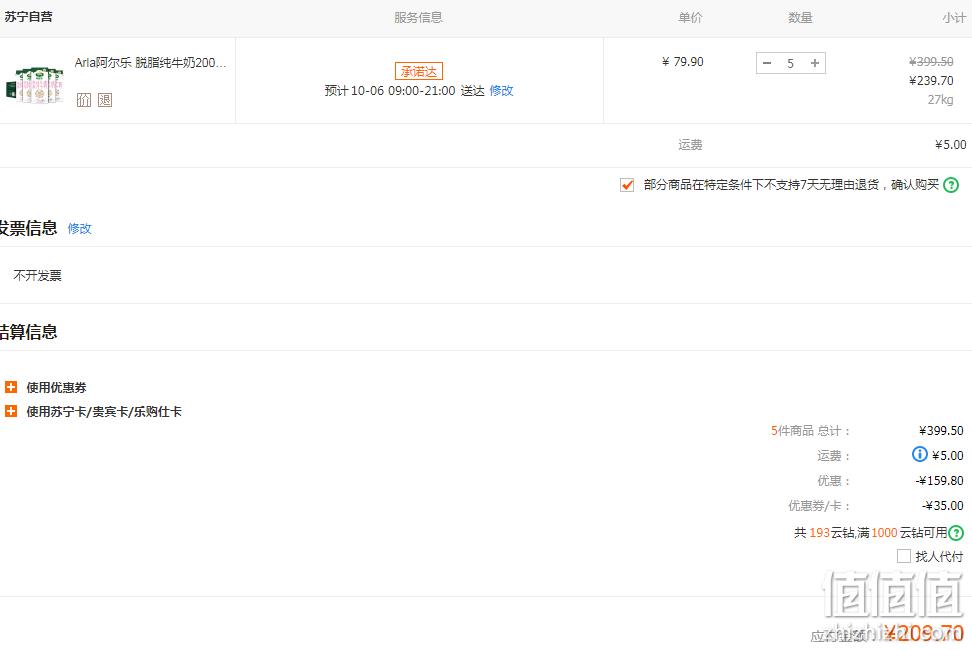Click the 承诺达 delivery badge
Image resolution: width=972 pixels, height=650 pixels.
419,71
